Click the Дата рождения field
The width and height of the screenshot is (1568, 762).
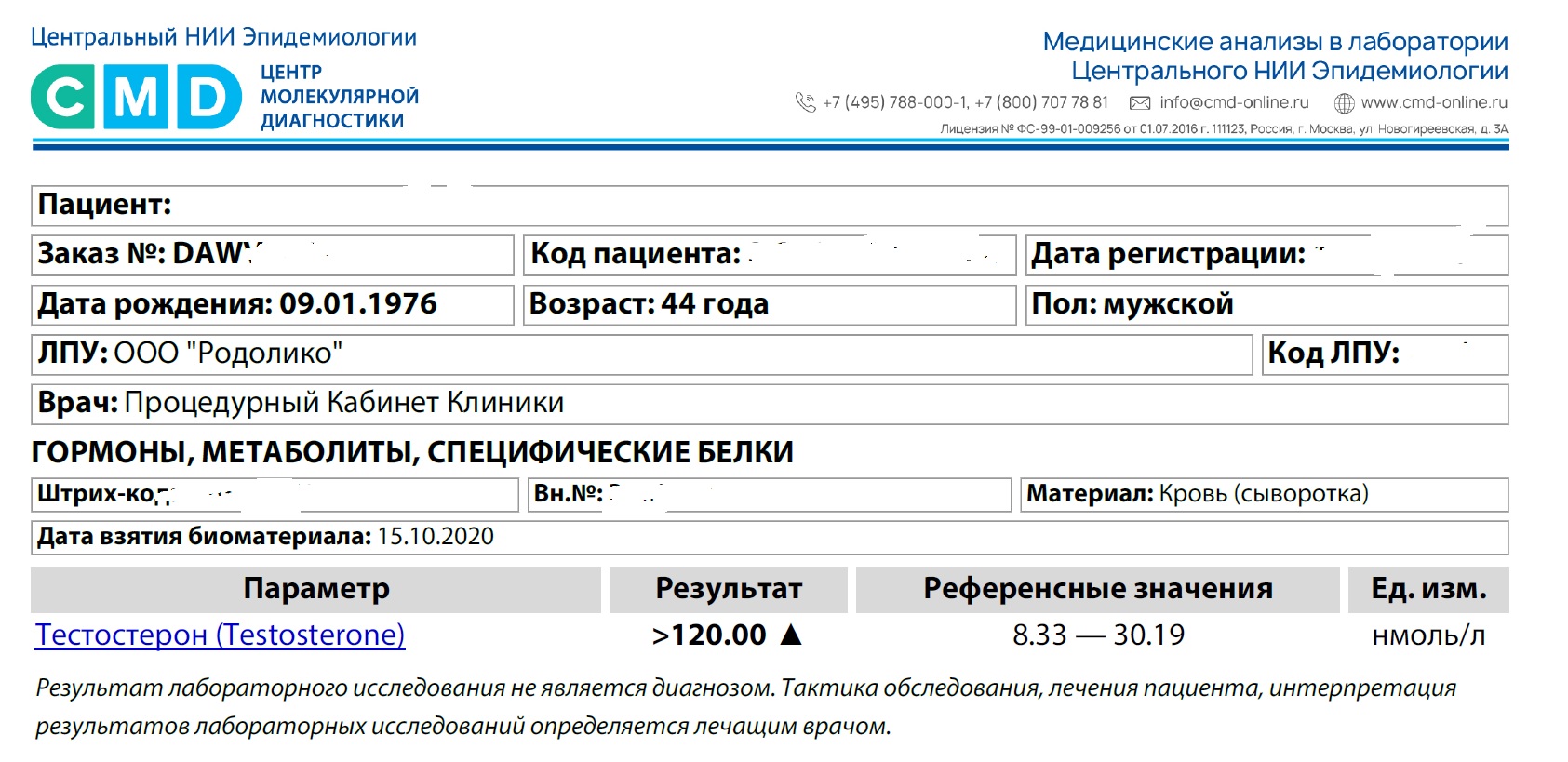pyautogui.click(x=272, y=304)
